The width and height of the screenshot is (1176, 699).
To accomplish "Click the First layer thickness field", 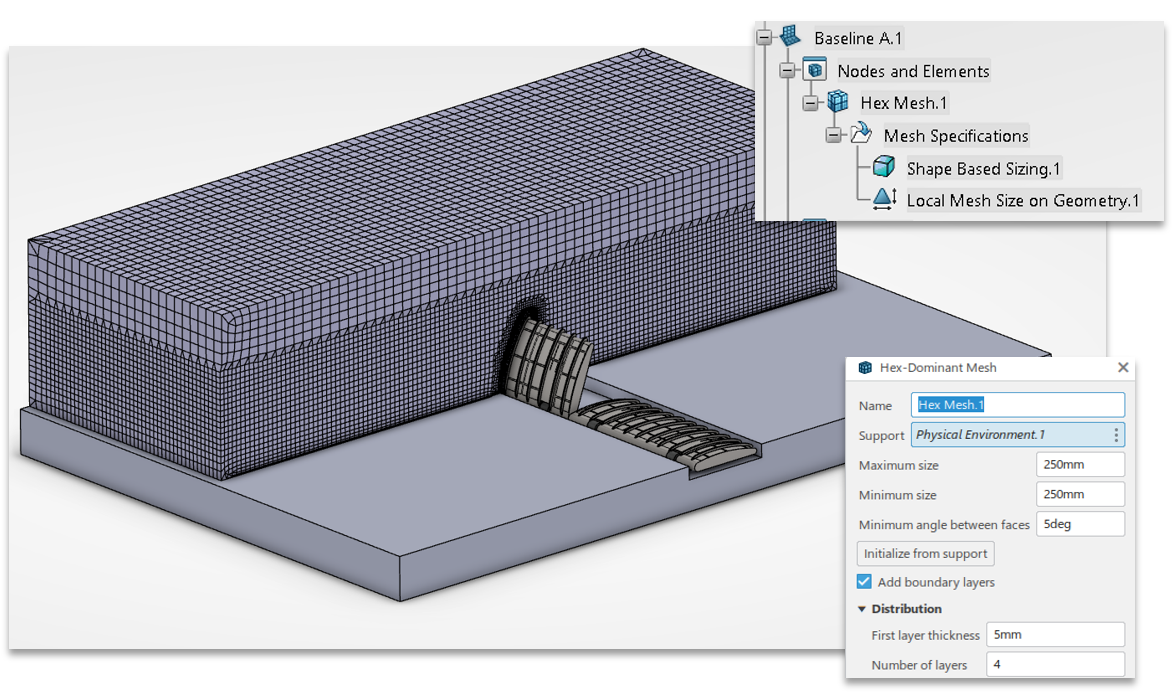I will tap(1056, 634).
